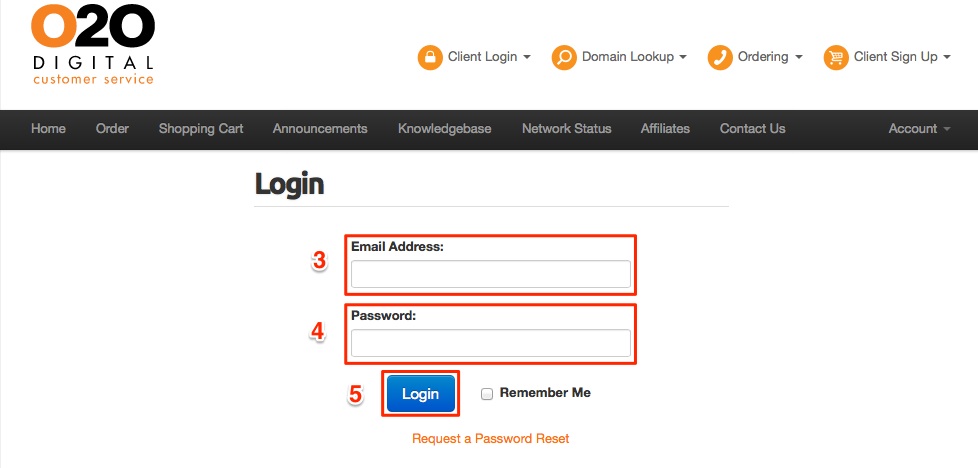This screenshot has width=978, height=468.
Task: Open Contact Us in the navbar
Action: click(752, 129)
